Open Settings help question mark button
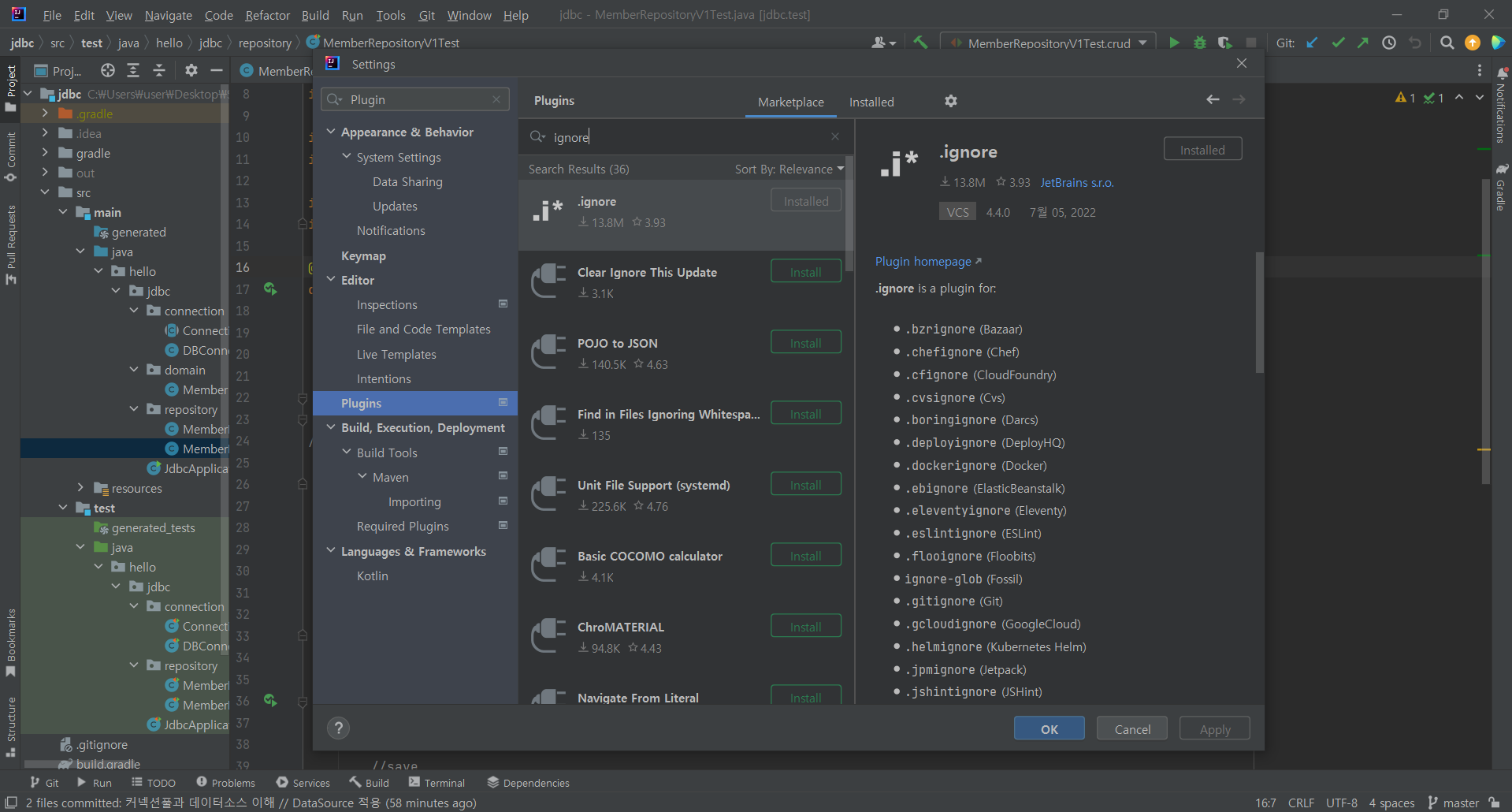1512x812 pixels. pyautogui.click(x=338, y=728)
